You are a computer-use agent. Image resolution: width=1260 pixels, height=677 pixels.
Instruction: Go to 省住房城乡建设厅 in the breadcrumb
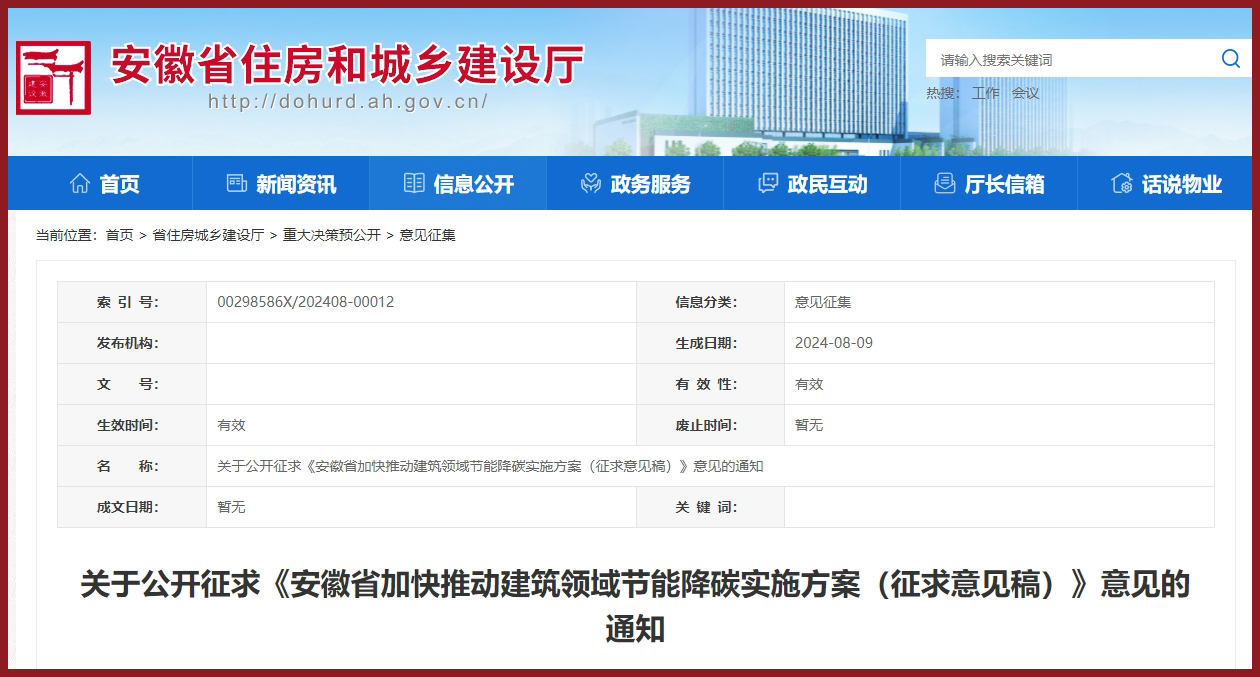[x=208, y=235]
